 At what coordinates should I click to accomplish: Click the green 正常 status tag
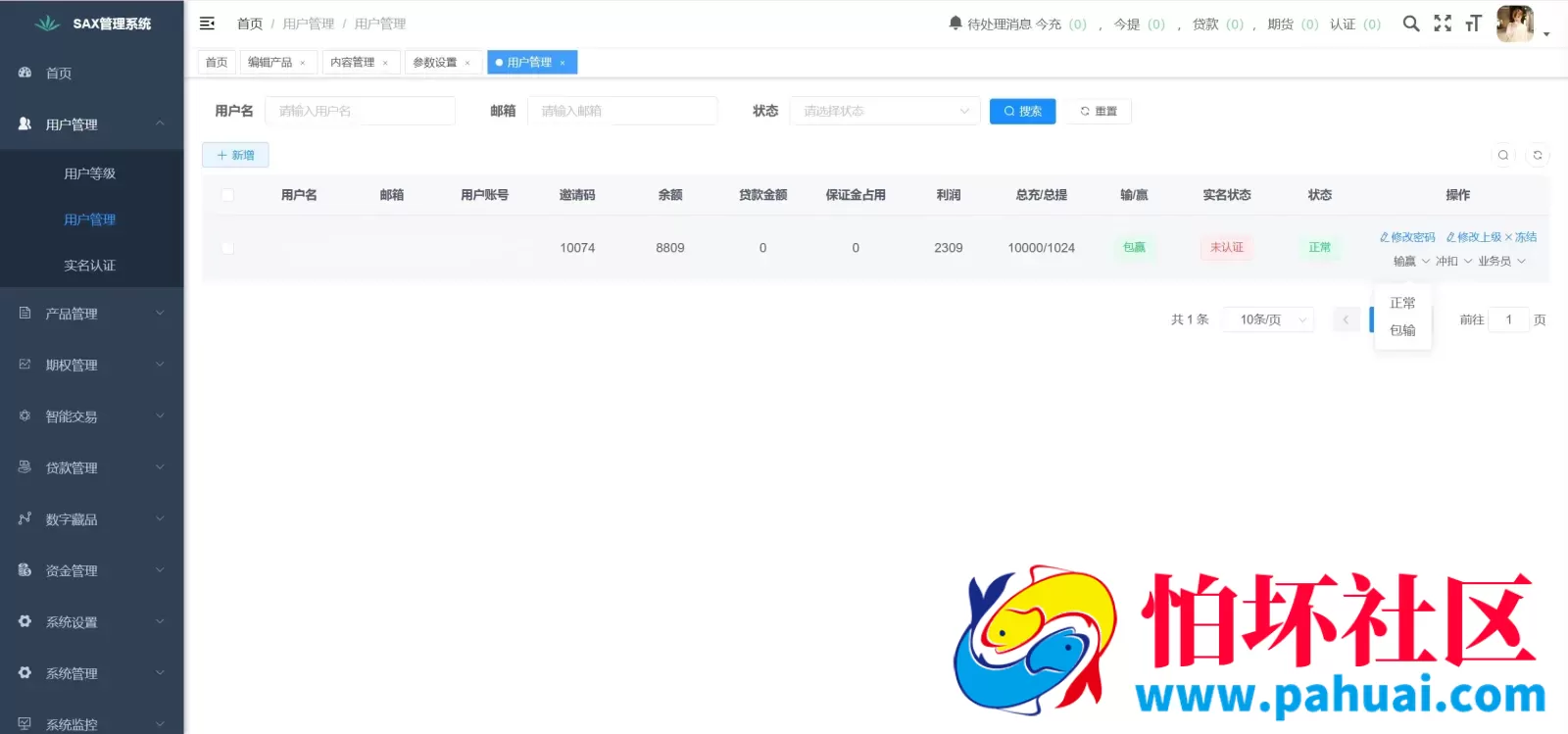(x=1320, y=247)
